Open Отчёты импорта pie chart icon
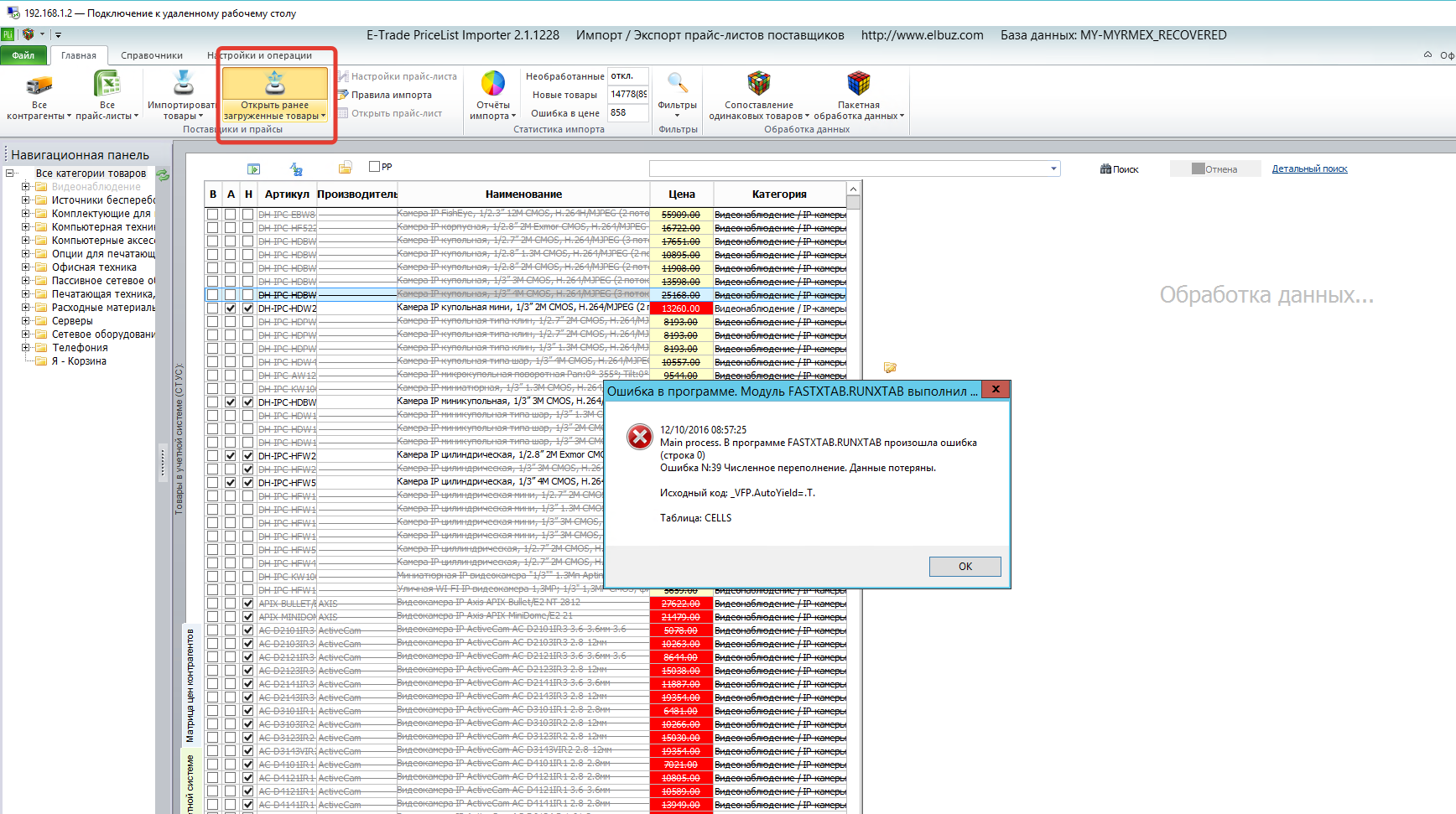Viewport: 1456px width, 814px height. point(492,83)
